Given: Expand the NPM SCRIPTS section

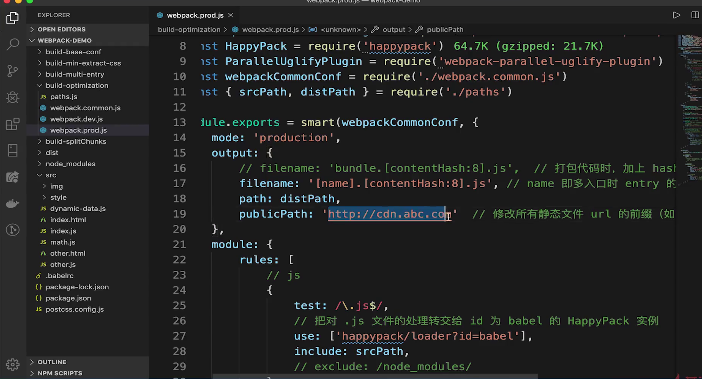Looking at the screenshot, I should pyautogui.click(x=88, y=373).
